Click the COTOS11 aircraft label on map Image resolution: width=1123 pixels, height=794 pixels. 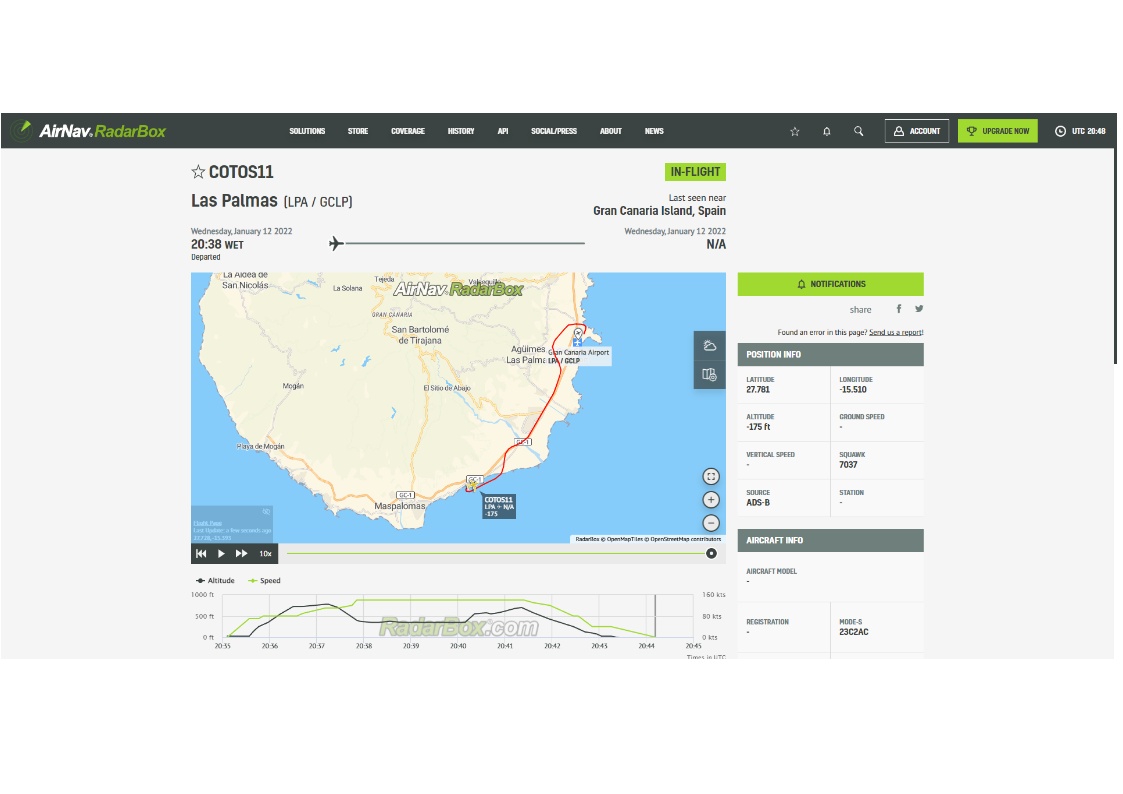click(498, 506)
